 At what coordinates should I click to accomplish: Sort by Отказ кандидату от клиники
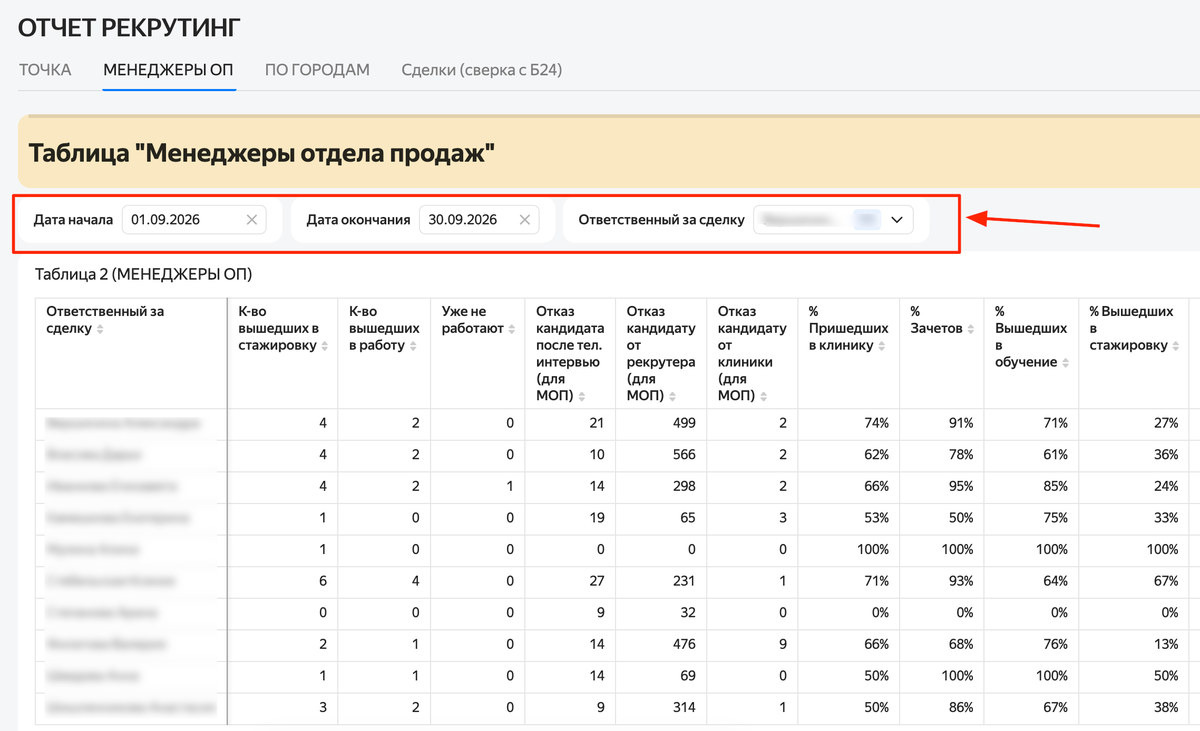tap(762, 397)
